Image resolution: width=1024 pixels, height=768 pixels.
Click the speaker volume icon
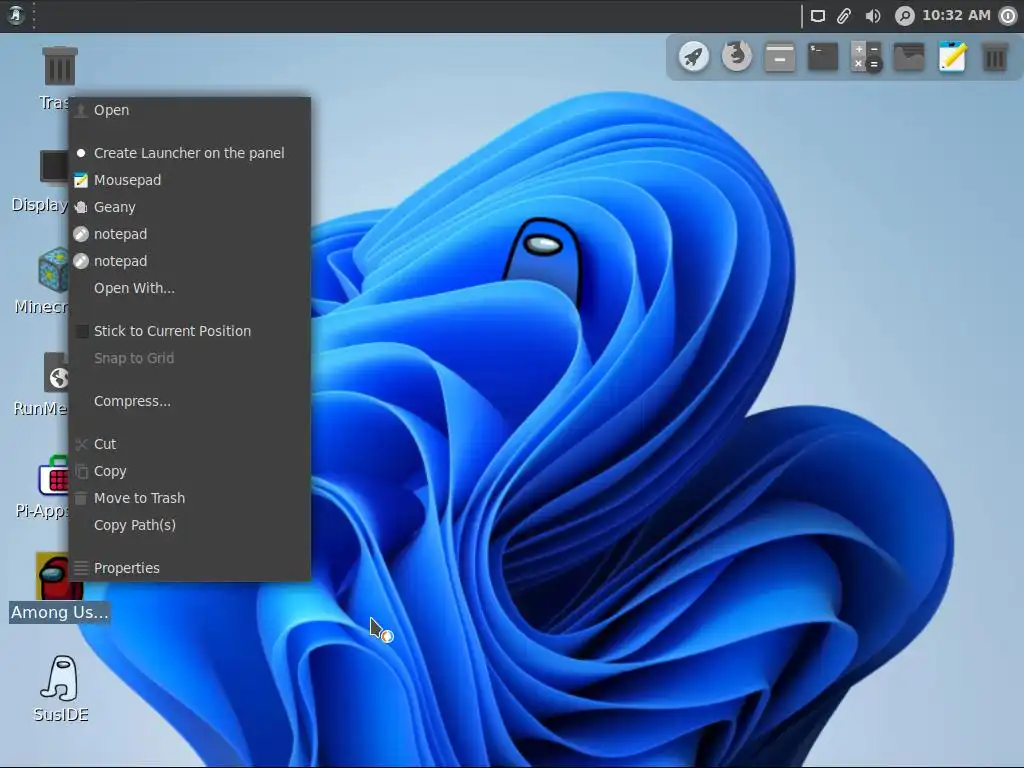[x=872, y=16]
